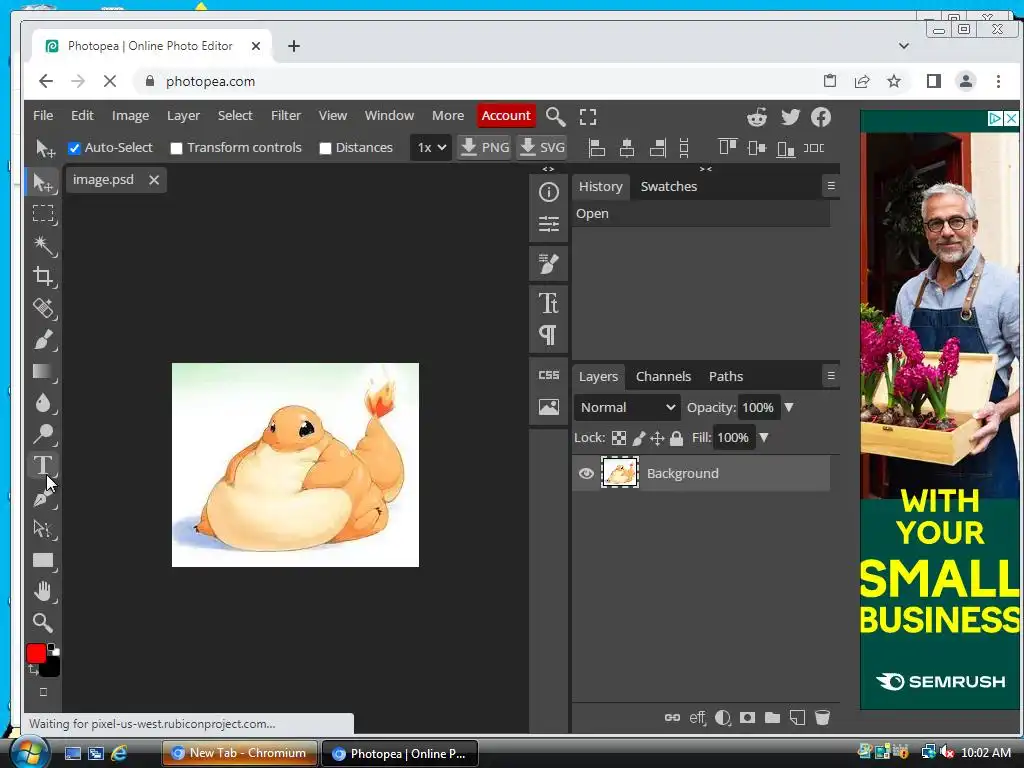1024x768 pixels.
Task: Select the Brush tool
Action: (43, 340)
